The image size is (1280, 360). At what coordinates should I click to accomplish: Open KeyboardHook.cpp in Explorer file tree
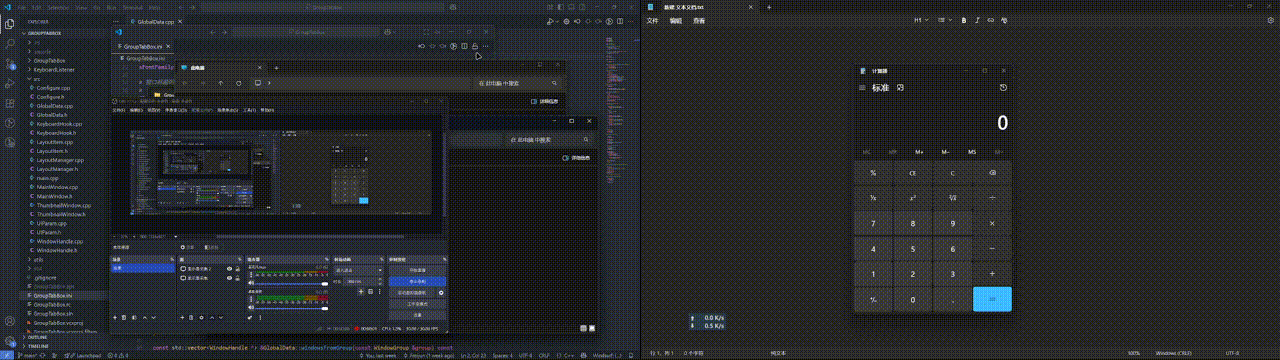tap(58, 124)
